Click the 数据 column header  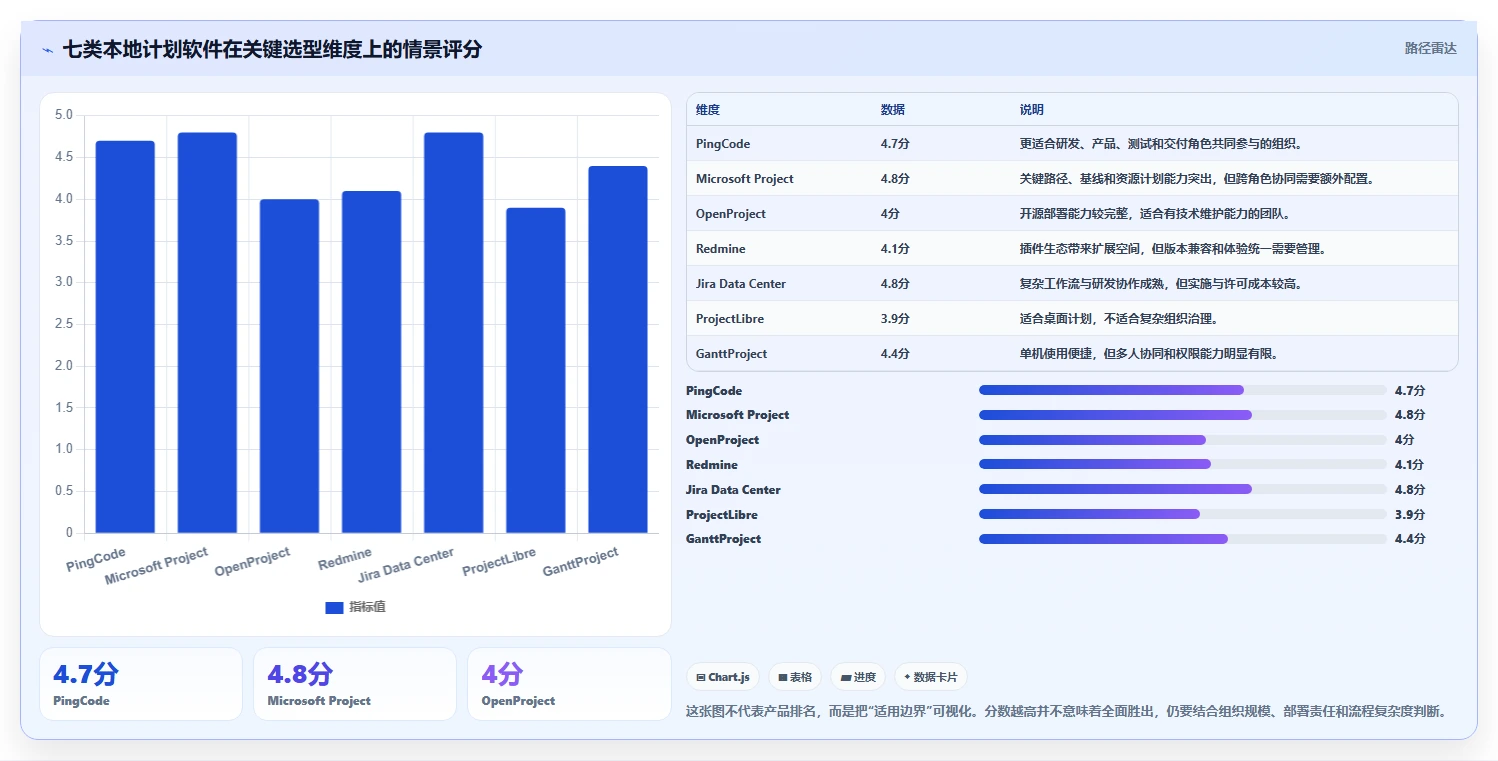click(893, 109)
